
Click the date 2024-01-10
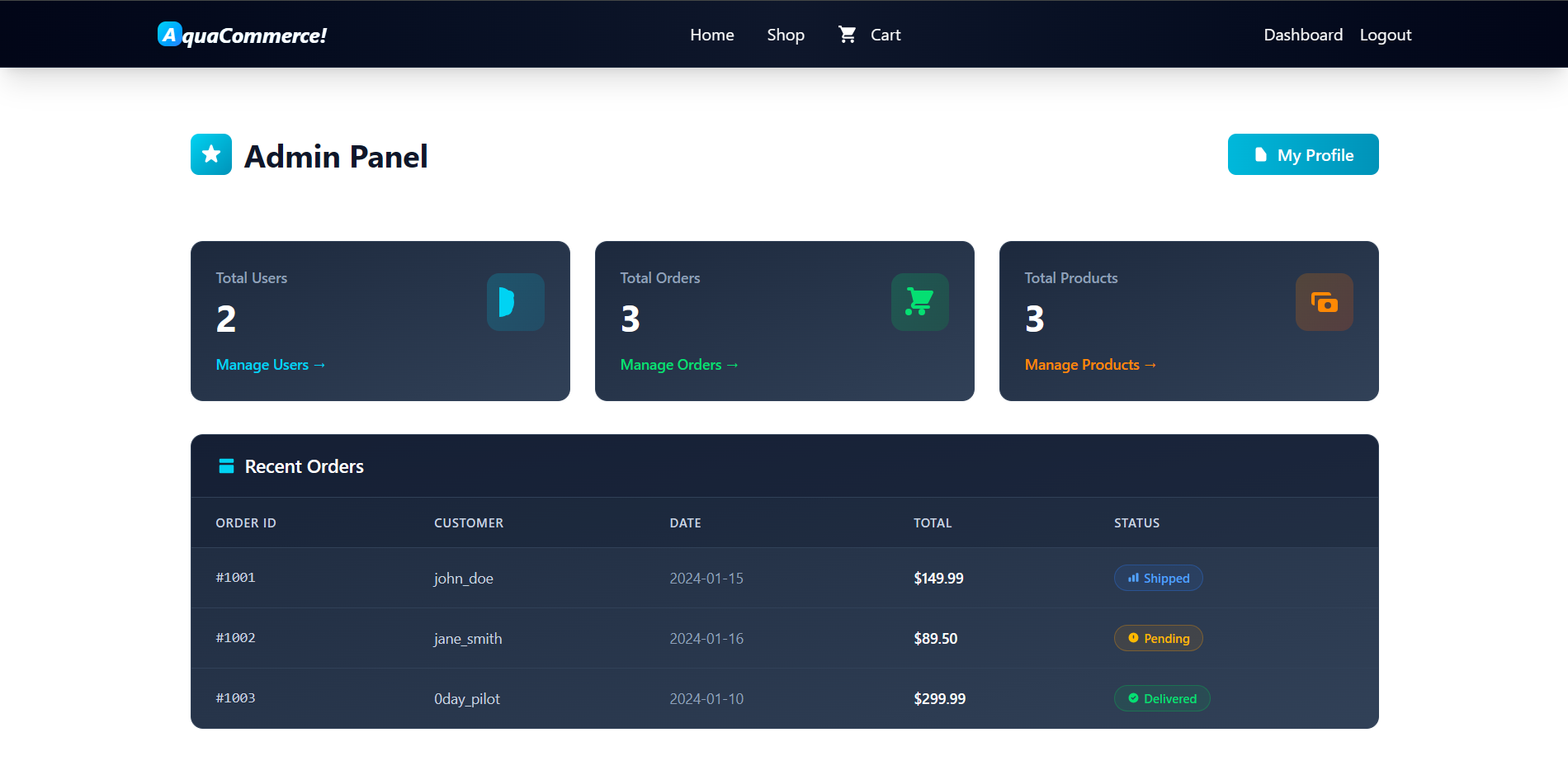point(706,699)
